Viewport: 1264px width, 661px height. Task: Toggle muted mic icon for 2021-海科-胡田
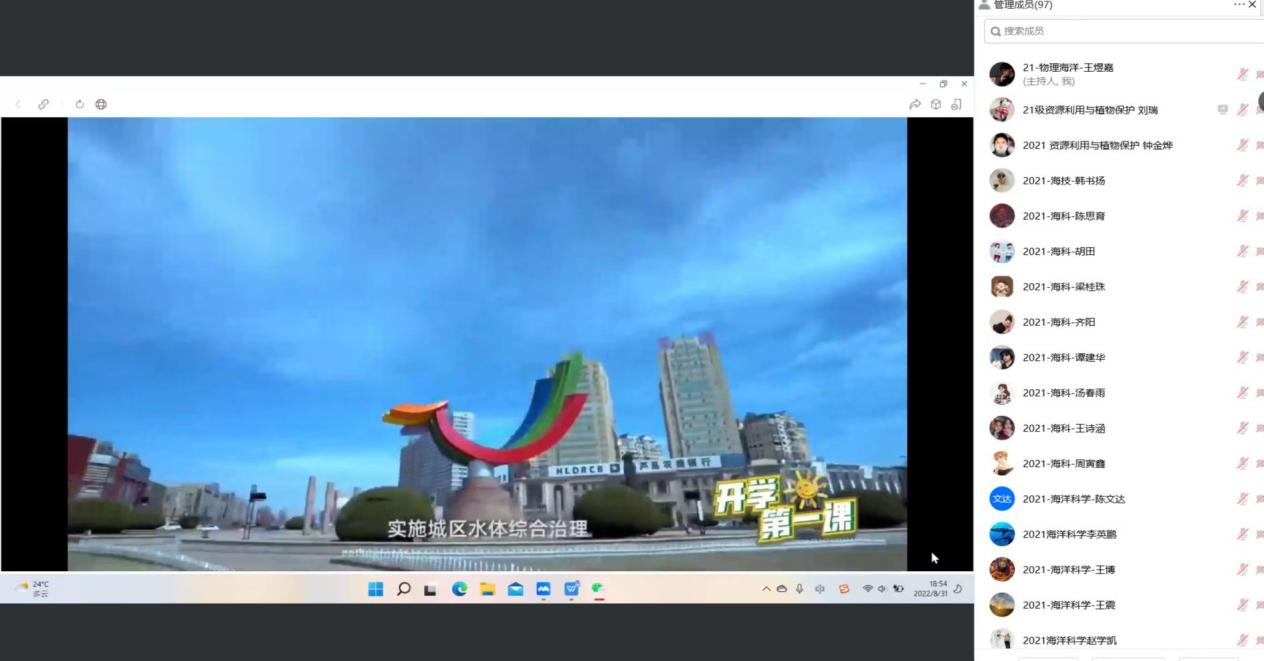tap(1242, 251)
